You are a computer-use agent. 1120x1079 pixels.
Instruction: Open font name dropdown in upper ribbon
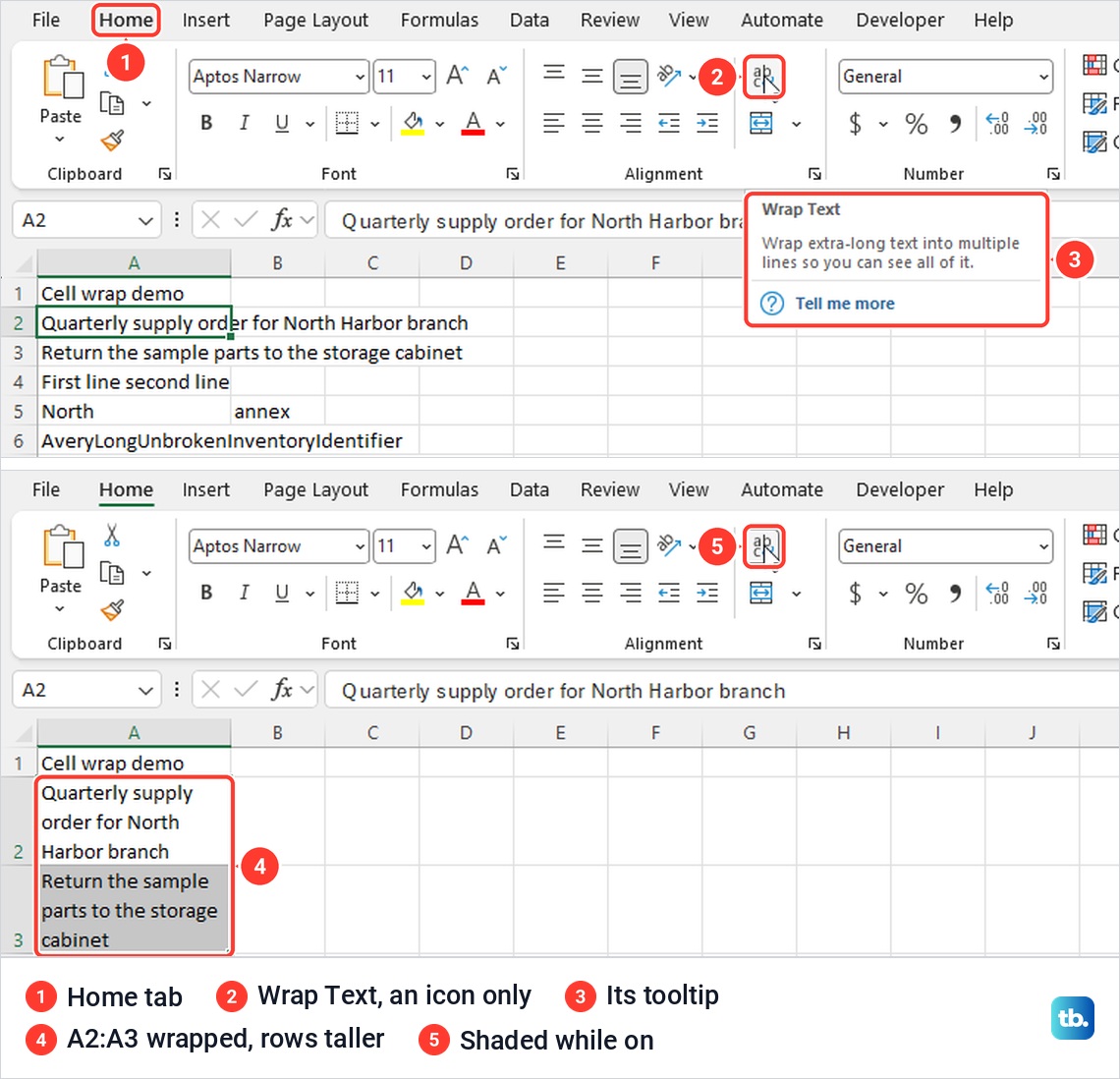pyautogui.click(x=360, y=77)
